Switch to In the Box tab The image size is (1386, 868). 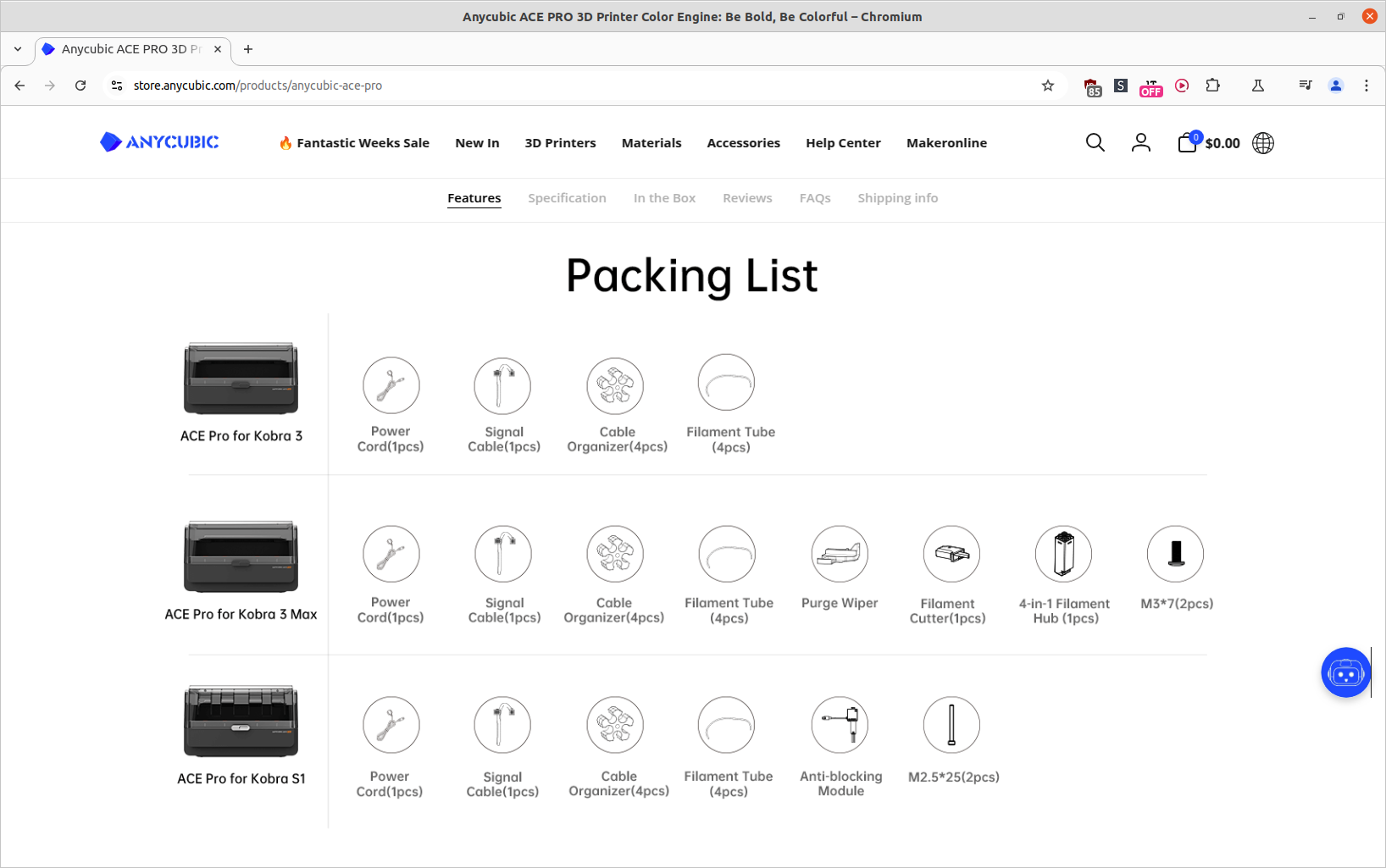tap(664, 198)
